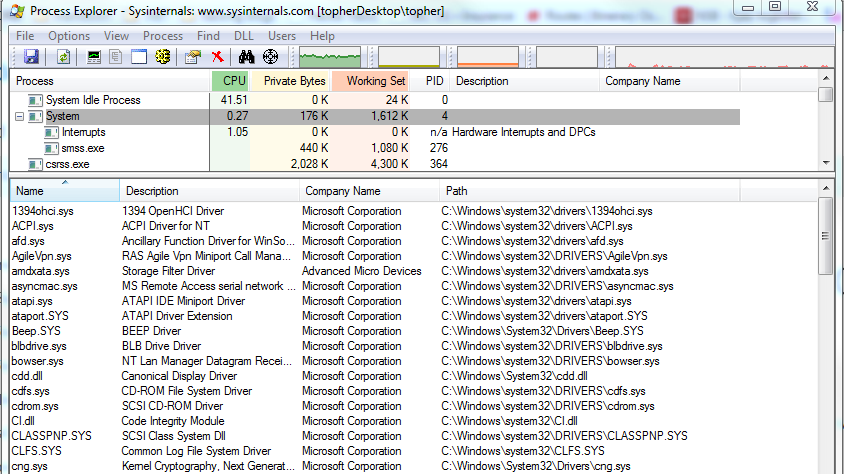This screenshot has height=474, width=844.
Task: Sort by Working Set column header
Action: click(370, 81)
